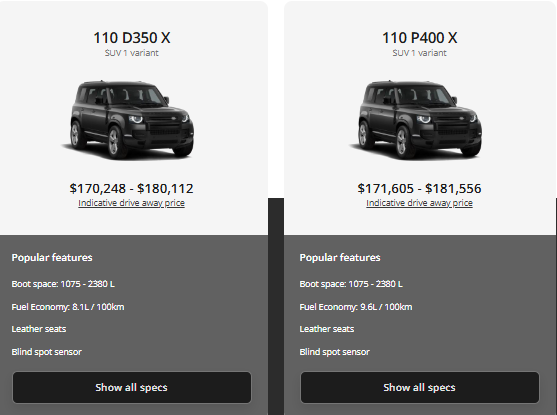
Task: Select the 110 P400 X vehicle image
Action: pos(416,120)
